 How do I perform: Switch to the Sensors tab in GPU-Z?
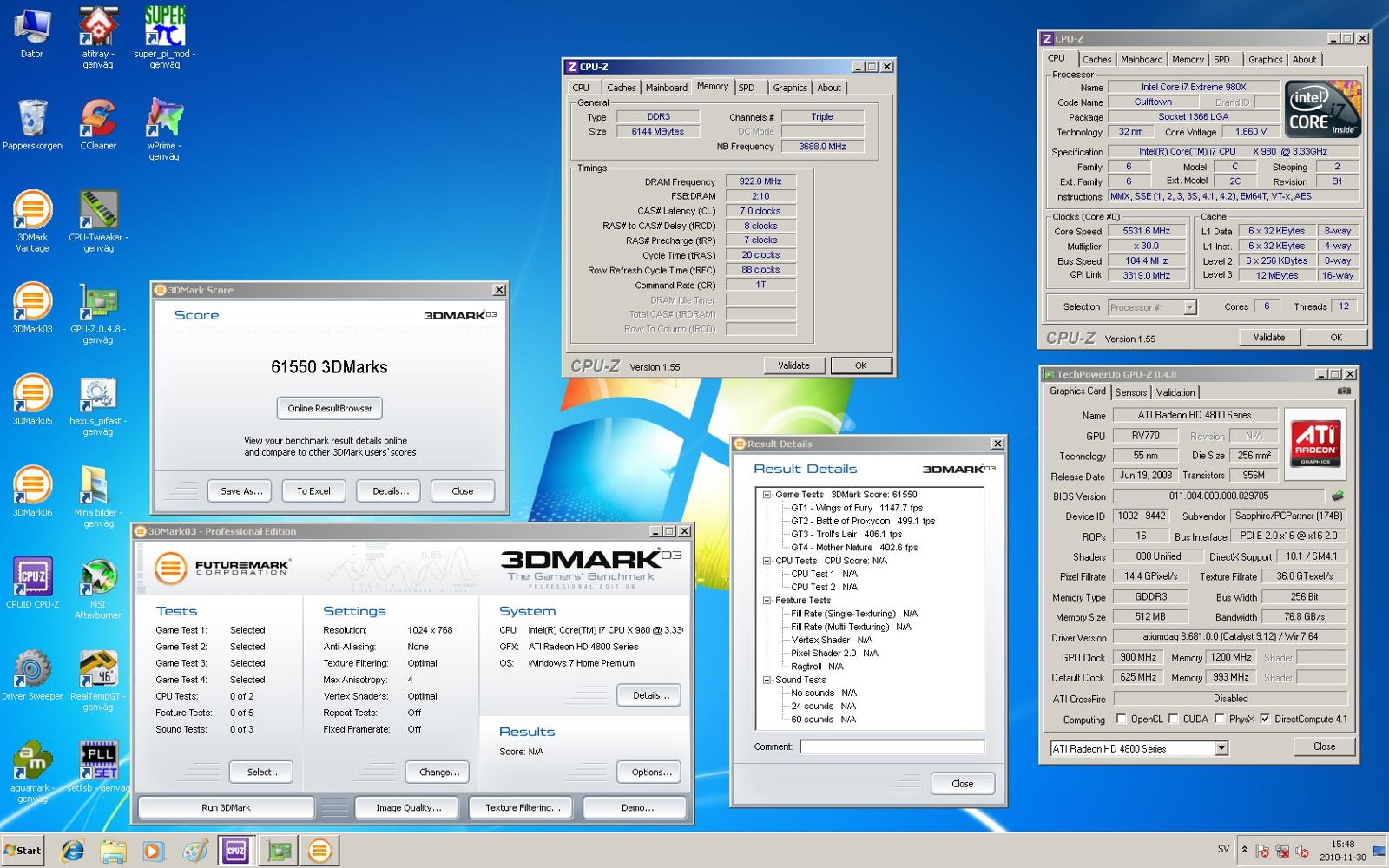point(1131,392)
